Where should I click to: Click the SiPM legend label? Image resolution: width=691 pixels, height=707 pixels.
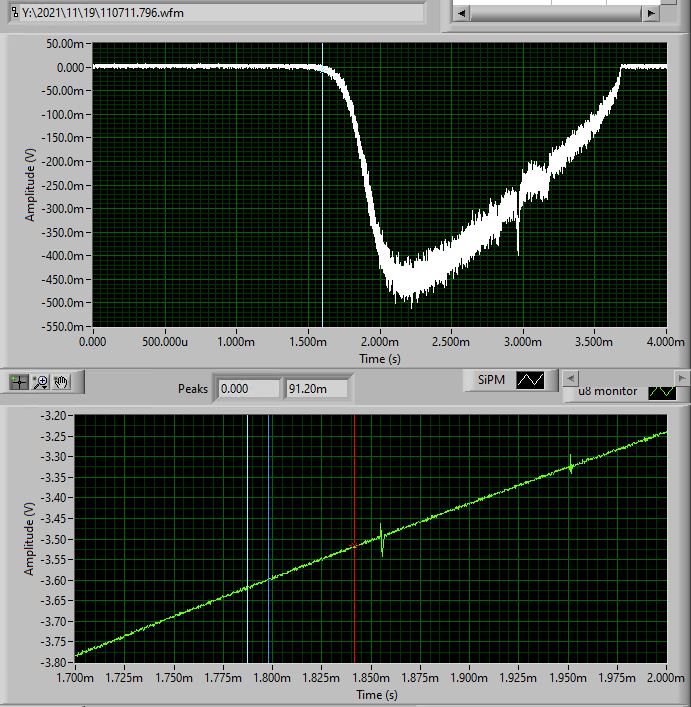[x=490, y=380]
